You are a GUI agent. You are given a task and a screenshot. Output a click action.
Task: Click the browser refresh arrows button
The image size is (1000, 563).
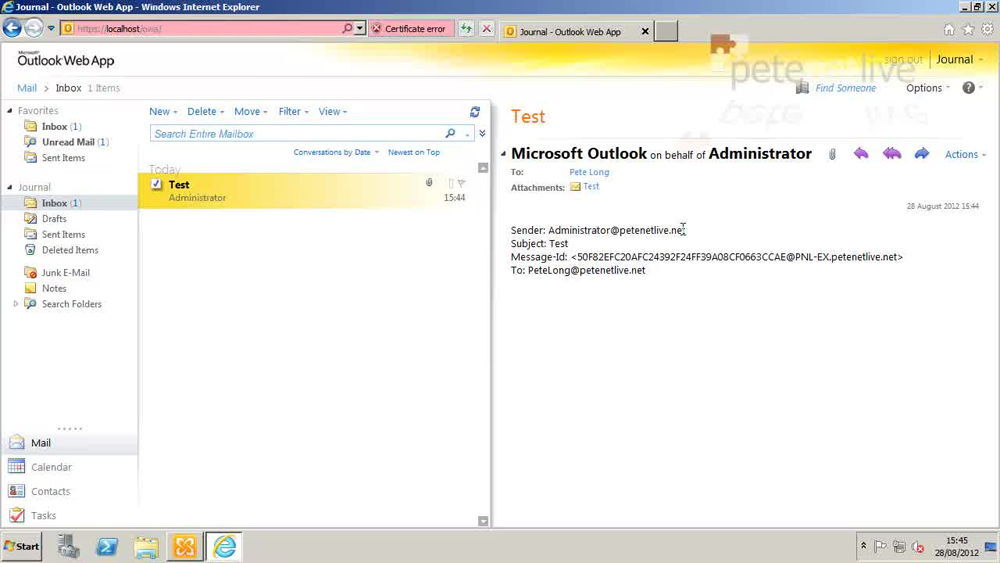[466, 29]
